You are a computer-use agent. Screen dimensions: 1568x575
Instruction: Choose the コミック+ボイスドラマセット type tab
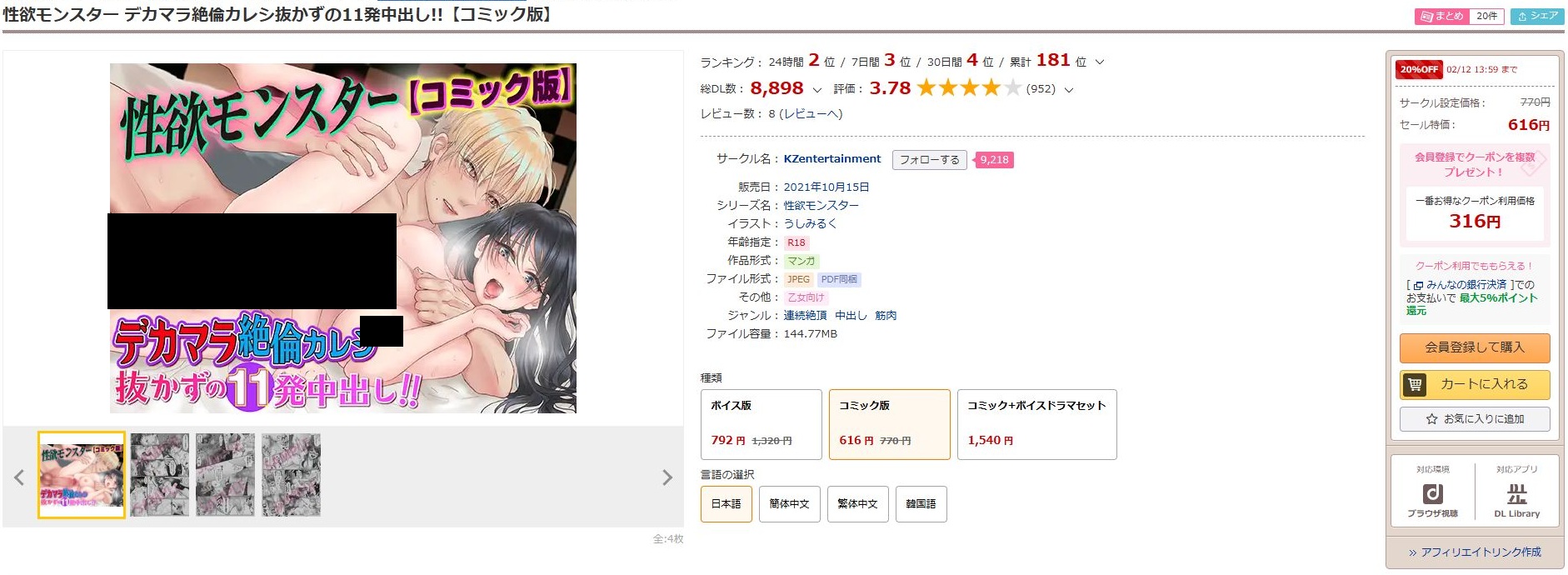[x=1036, y=424]
